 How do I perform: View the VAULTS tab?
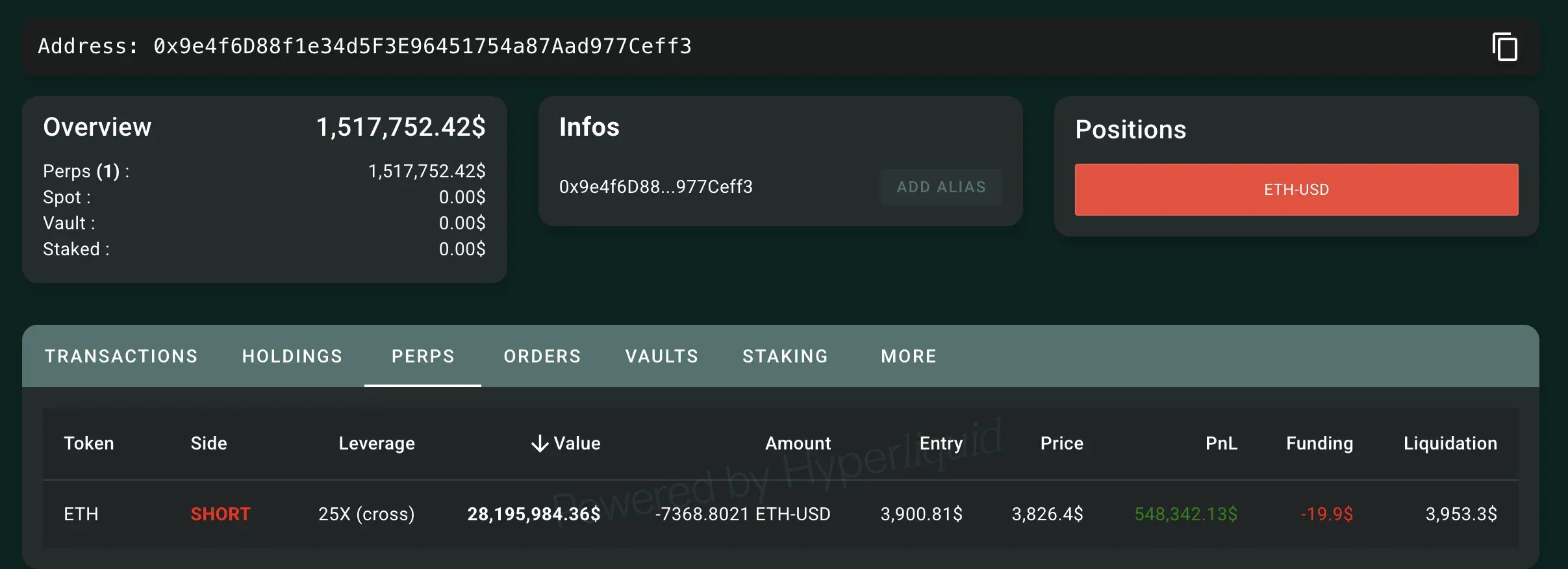662,356
